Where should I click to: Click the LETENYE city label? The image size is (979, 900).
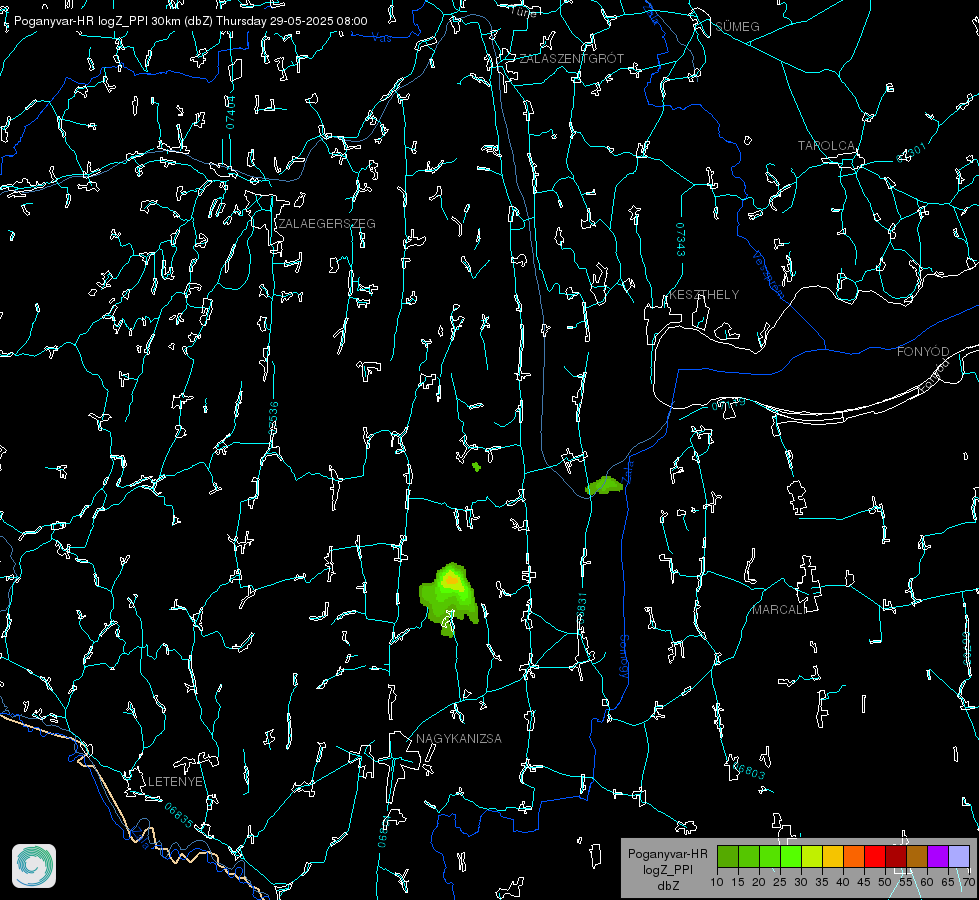[175, 782]
